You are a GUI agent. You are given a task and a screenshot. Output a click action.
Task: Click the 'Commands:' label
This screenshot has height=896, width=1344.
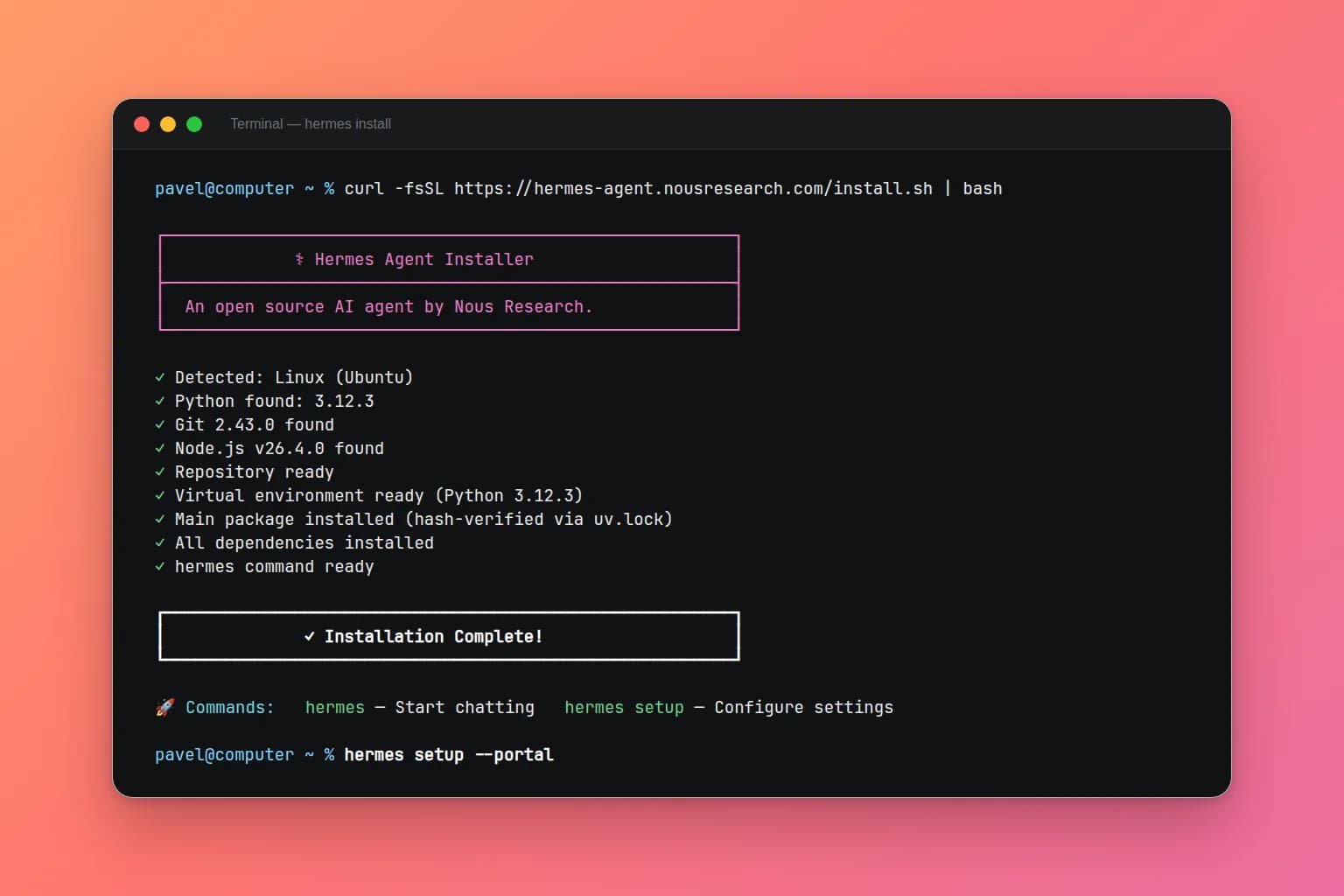229,708
